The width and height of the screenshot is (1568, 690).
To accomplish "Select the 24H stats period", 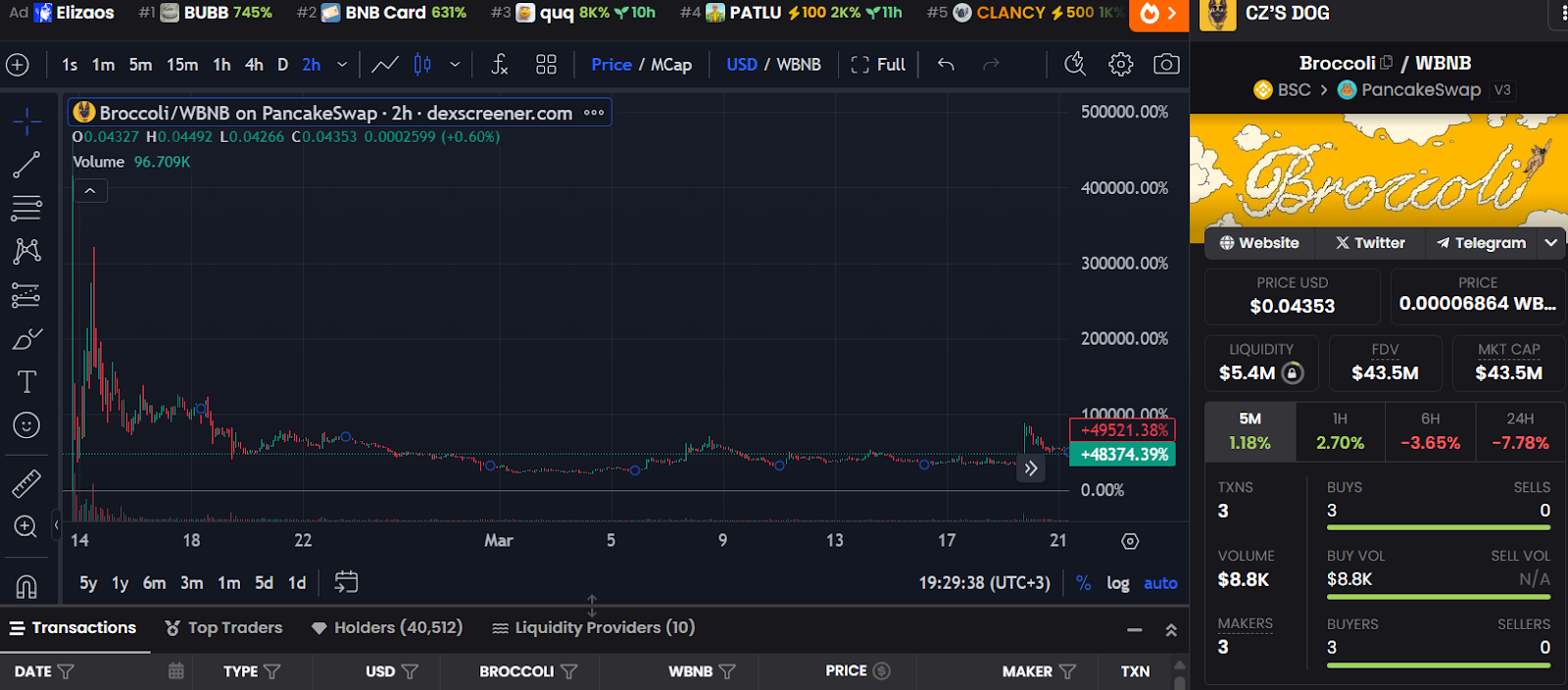I will [x=1520, y=431].
